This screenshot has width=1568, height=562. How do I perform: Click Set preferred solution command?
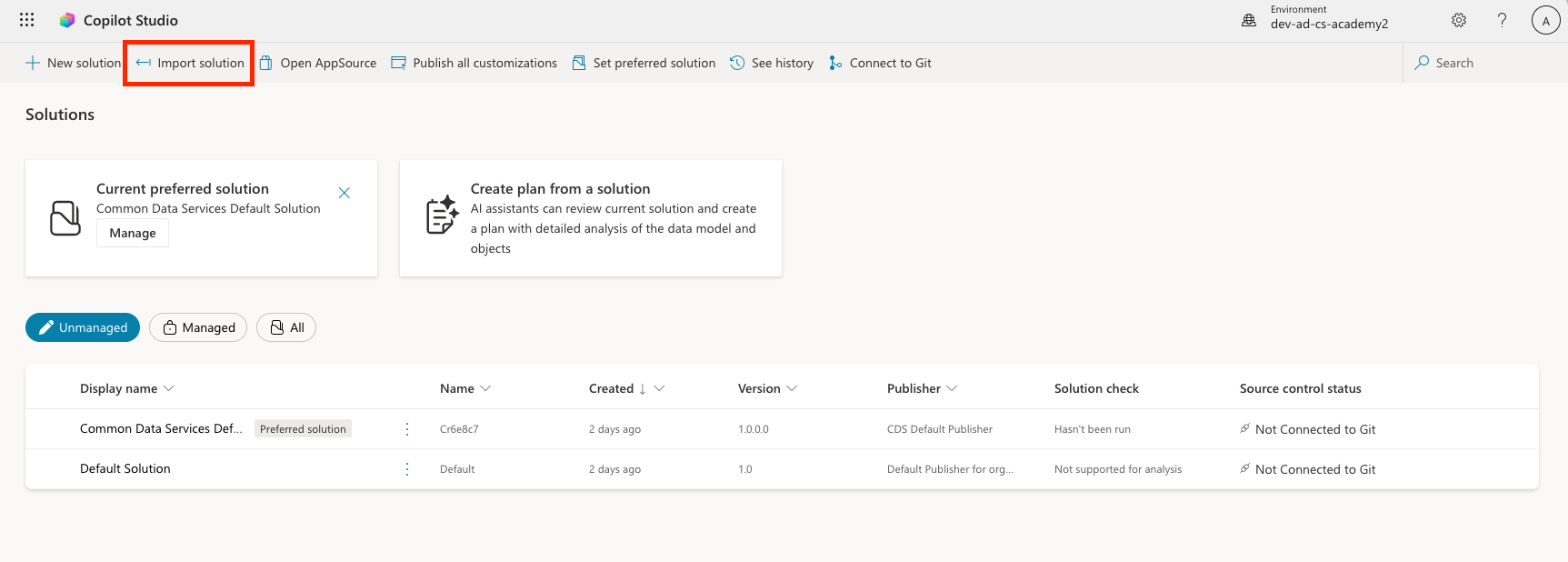coord(644,63)
